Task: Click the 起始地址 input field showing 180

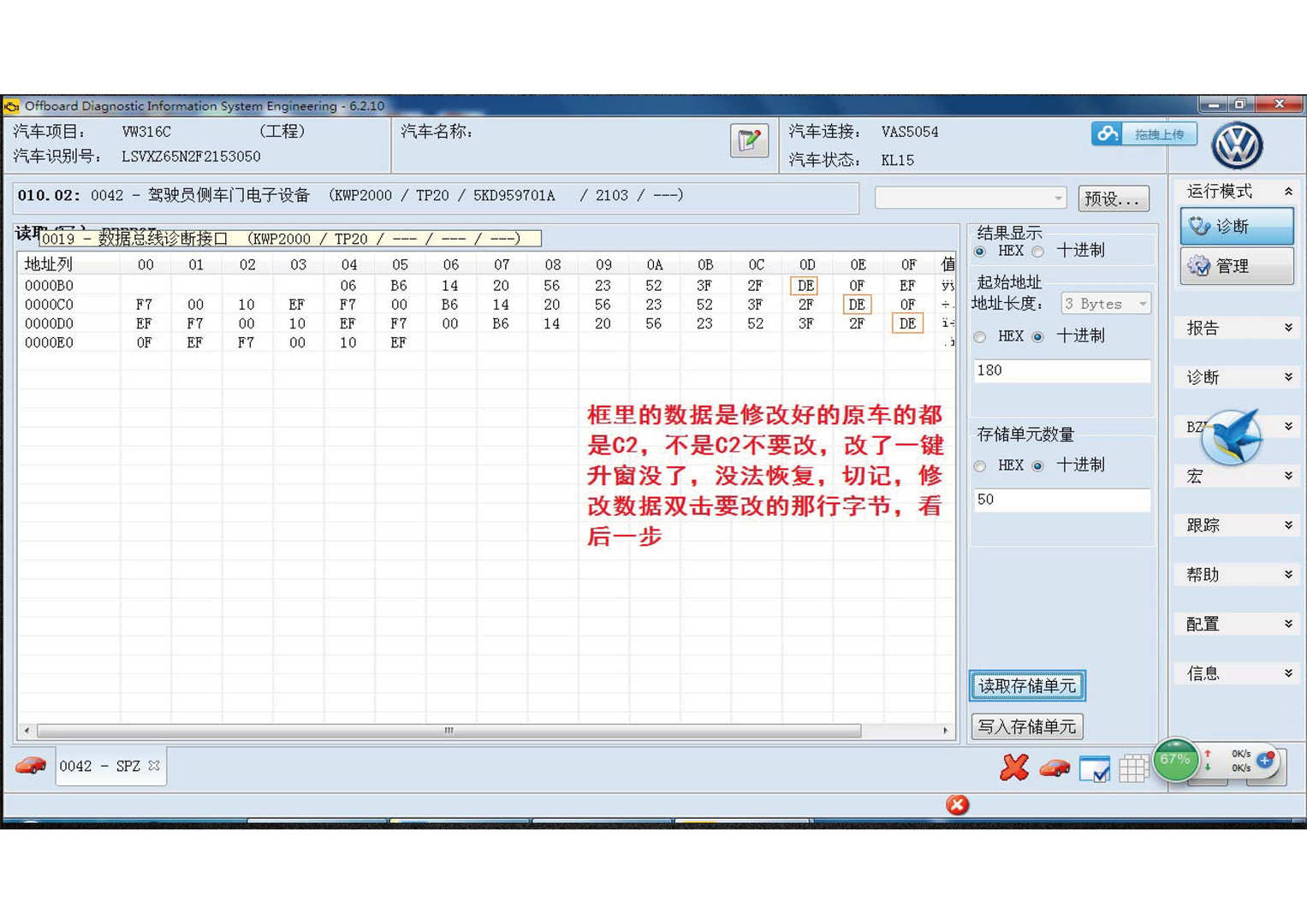Action: coord(1061,370)
